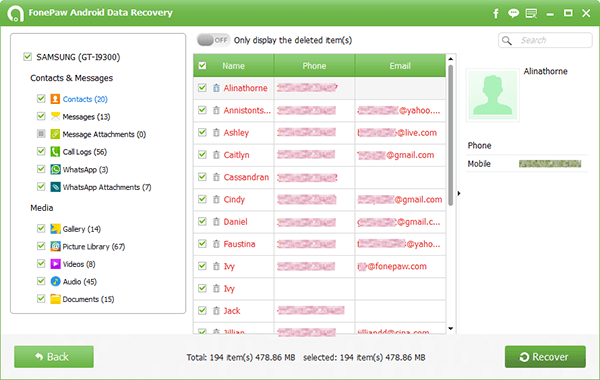Click the contact avatar thumbnail
This screenshot has height=380, width=600.
(492, 95)
